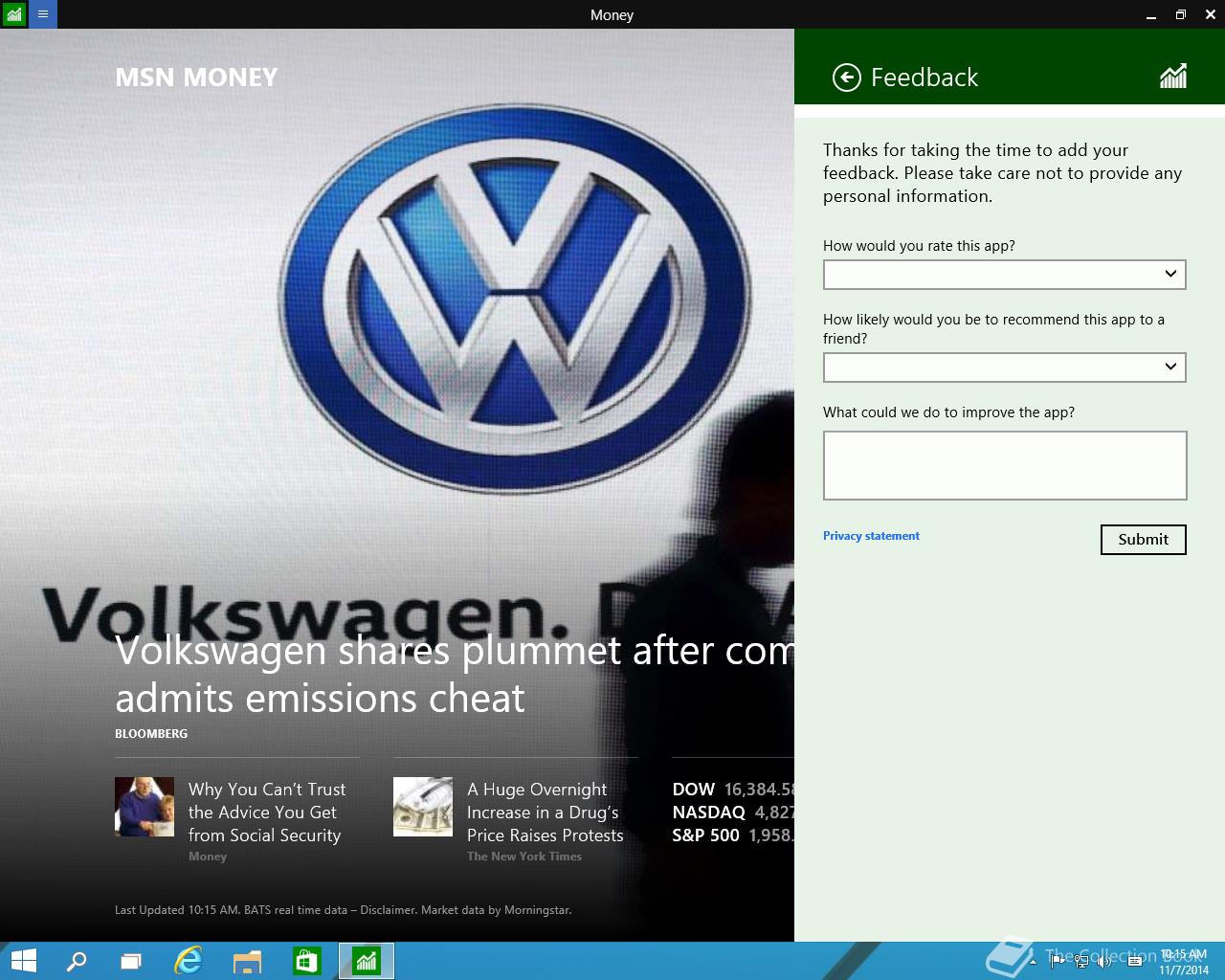Open Task View from the taskbar
The width and height of the screenshot is (1225, 980).
click(131, 961)
